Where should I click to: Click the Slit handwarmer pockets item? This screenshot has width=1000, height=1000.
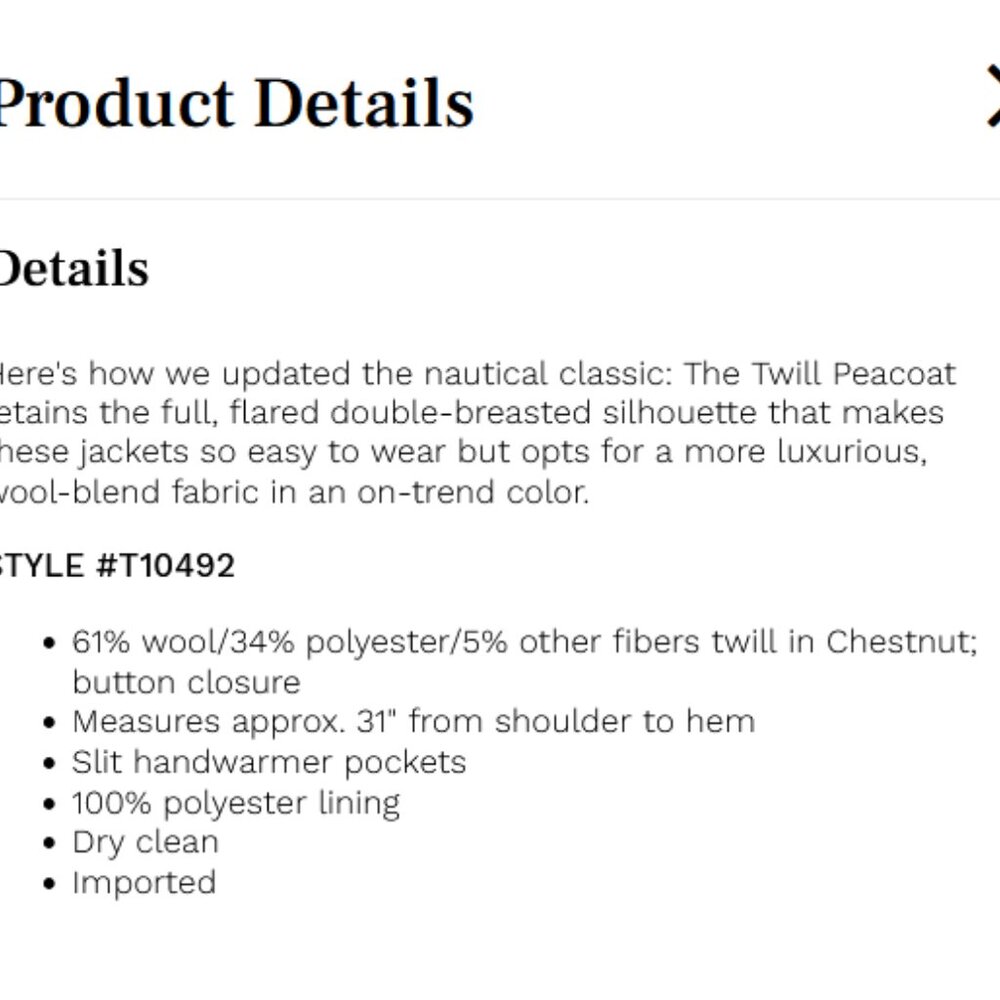[x=268, y=762]
